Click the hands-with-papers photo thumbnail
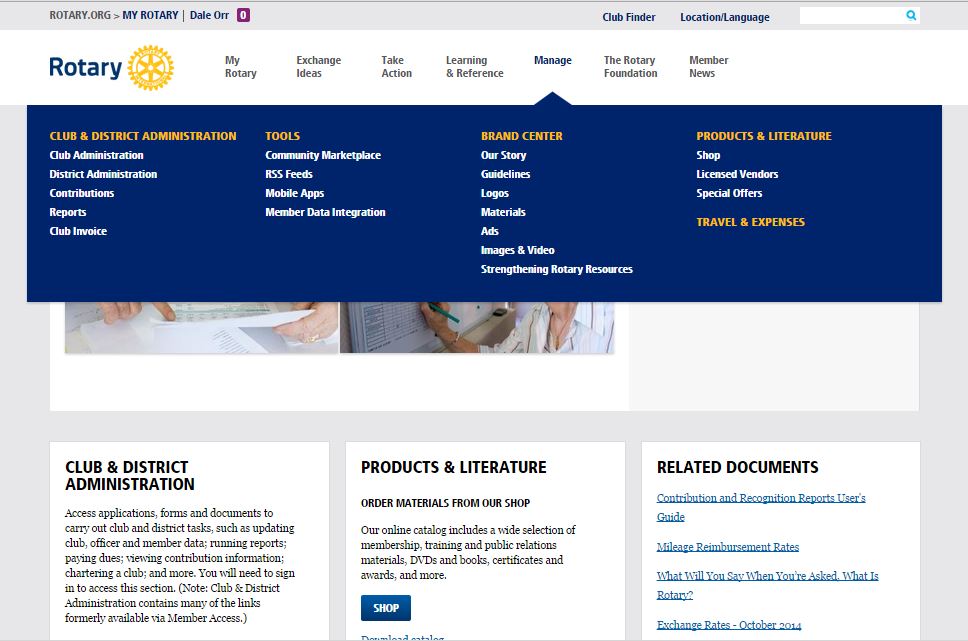968x641 pixels. click(202, 328)
